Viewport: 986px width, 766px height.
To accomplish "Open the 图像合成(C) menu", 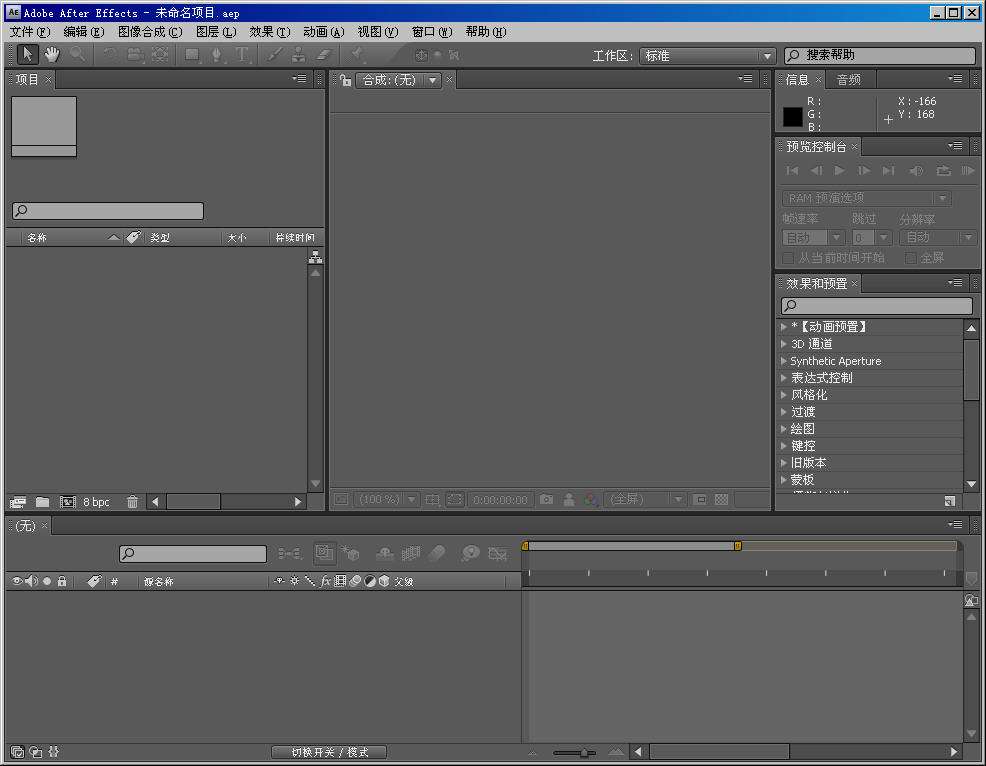I will click(x=150, y=32).
